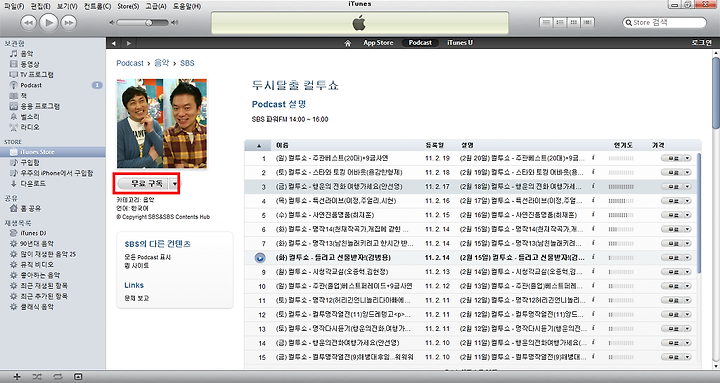Click the Store 검색 search field

click(x=664, y=22)
